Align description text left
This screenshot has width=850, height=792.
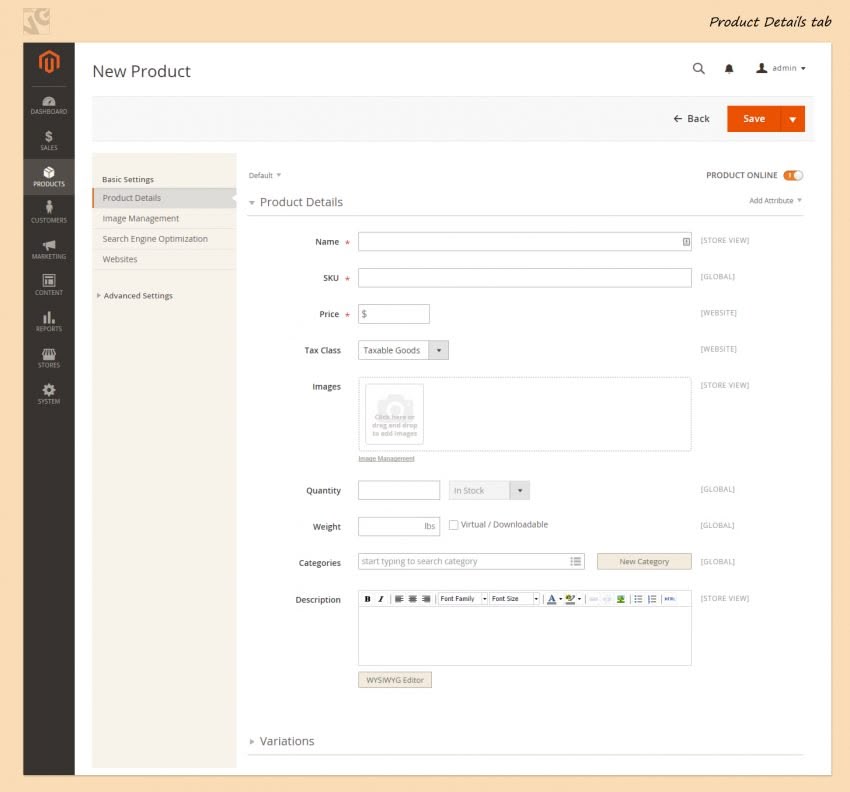pos(399,599)
